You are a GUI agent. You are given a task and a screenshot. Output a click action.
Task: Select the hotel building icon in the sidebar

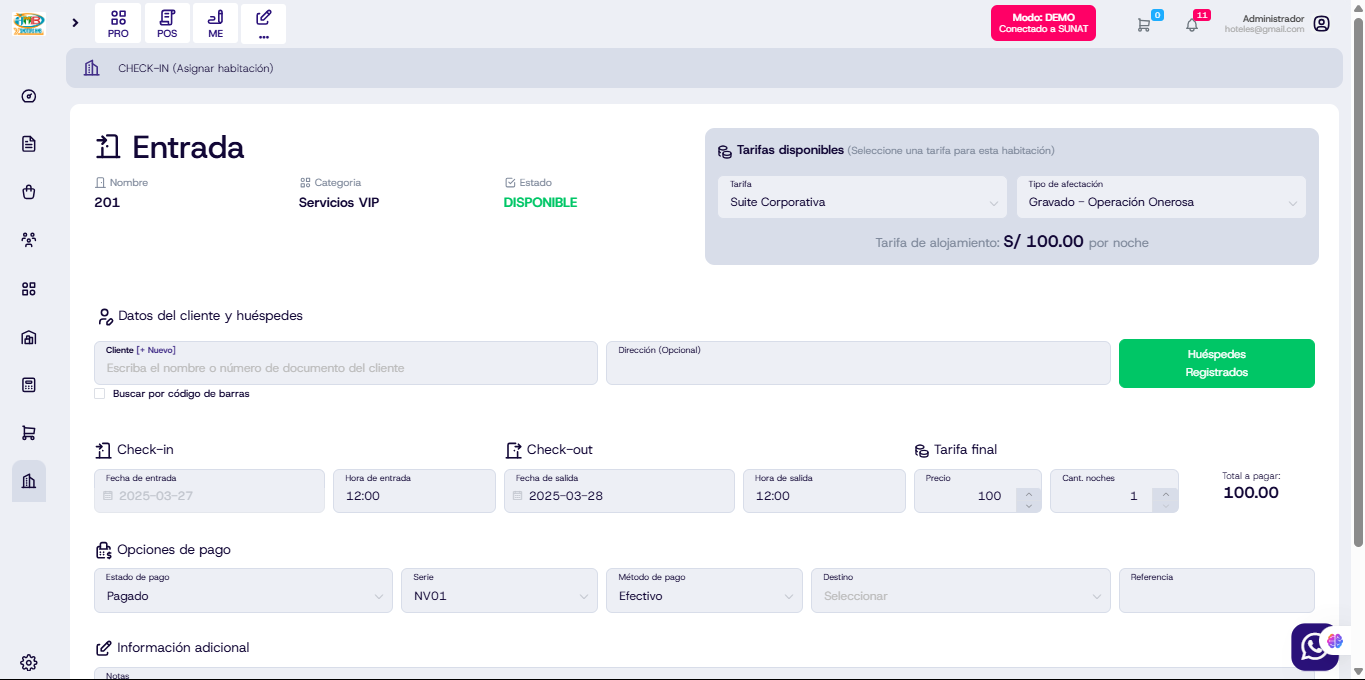tap(28, 481)
